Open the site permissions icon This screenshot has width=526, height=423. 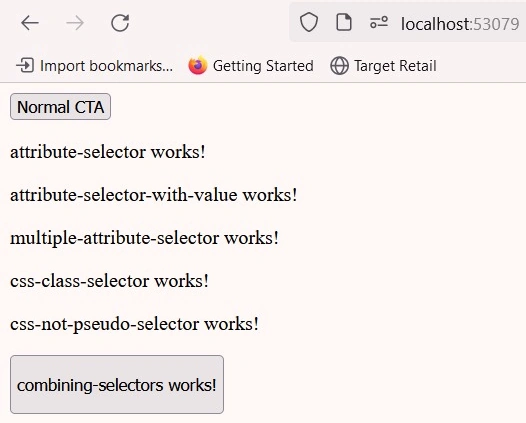tap(379, 23)
